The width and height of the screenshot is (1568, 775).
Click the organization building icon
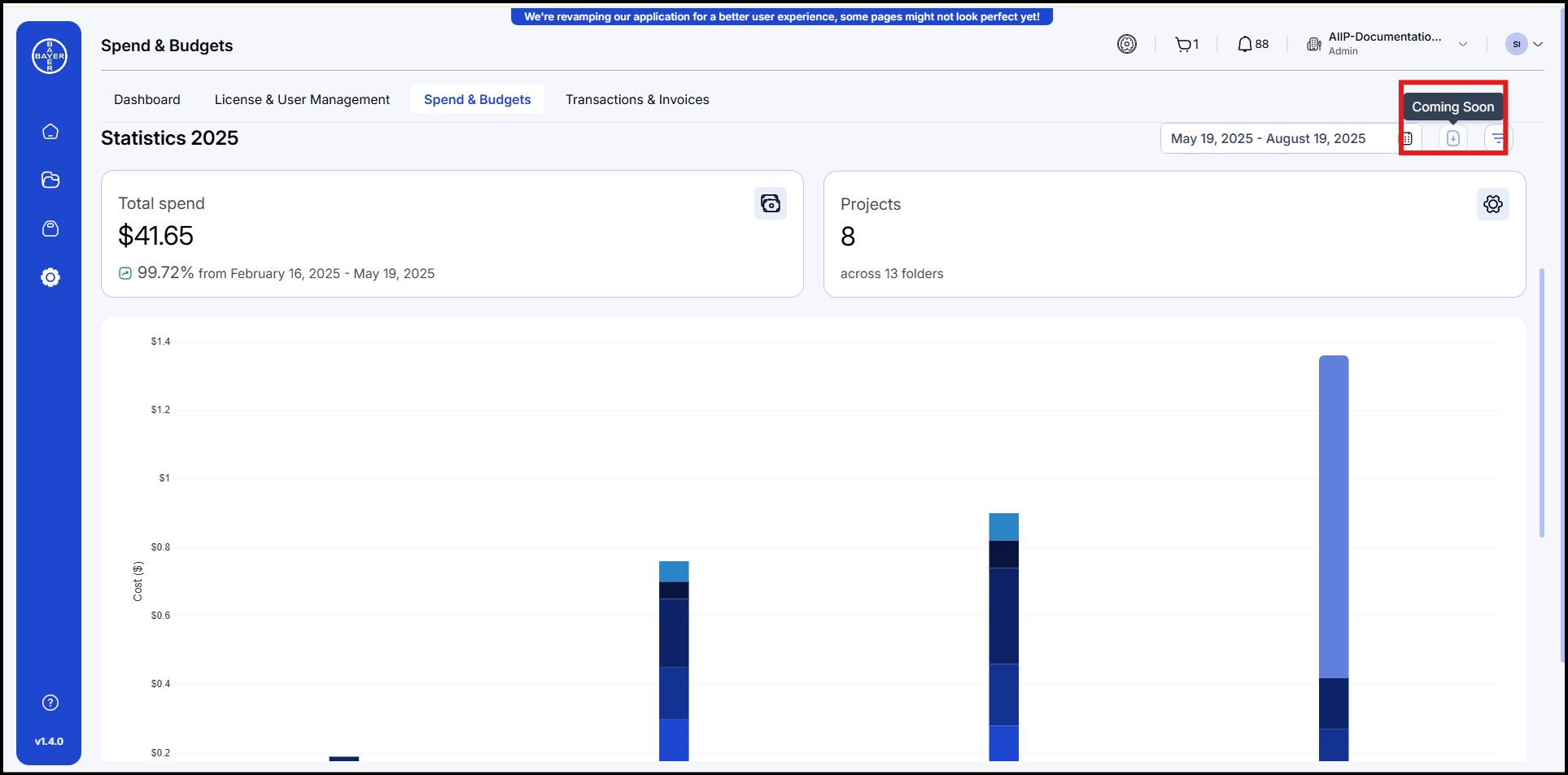[x=1313, y=44]
